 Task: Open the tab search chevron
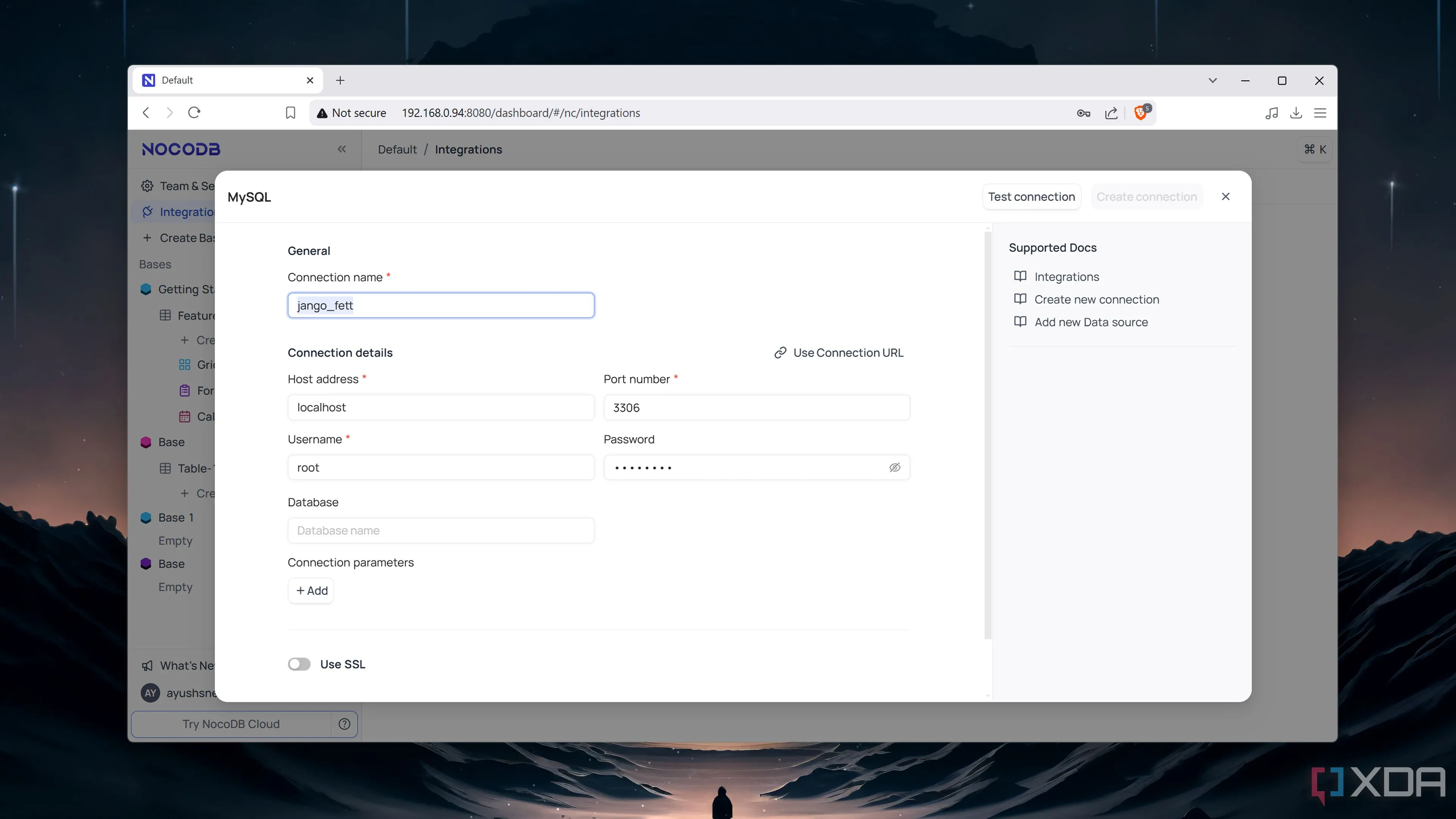1213,80
